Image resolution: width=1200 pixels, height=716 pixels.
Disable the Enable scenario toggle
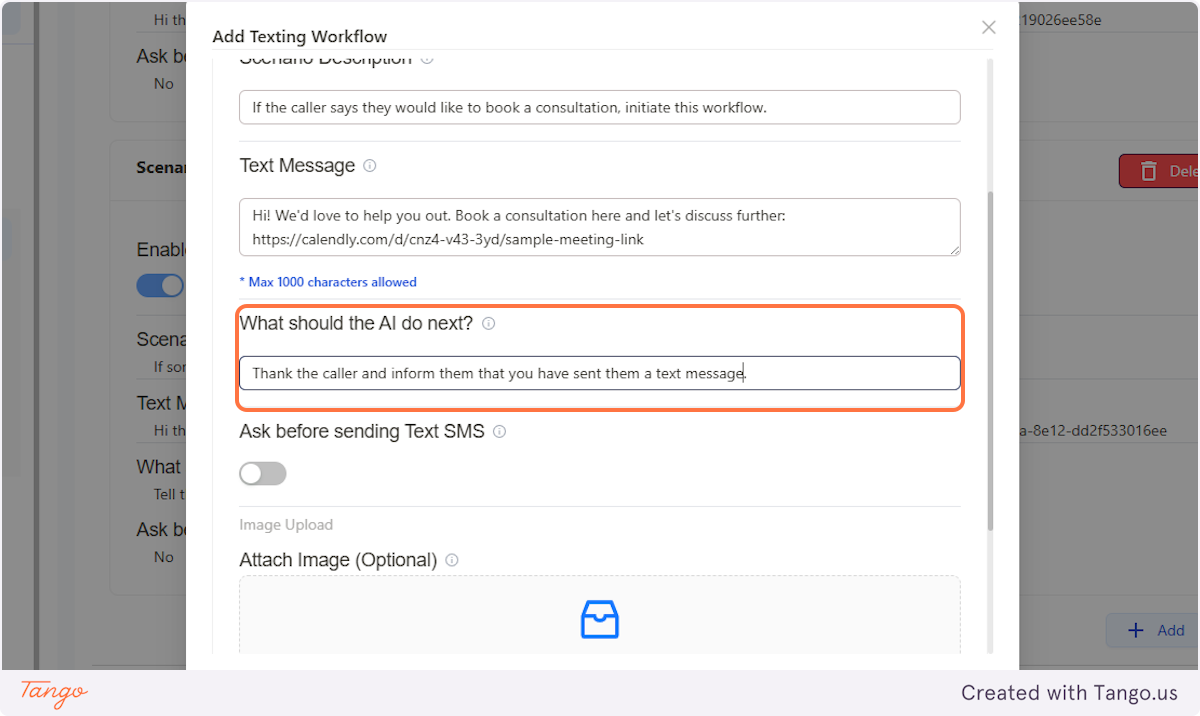pos(160,286)
